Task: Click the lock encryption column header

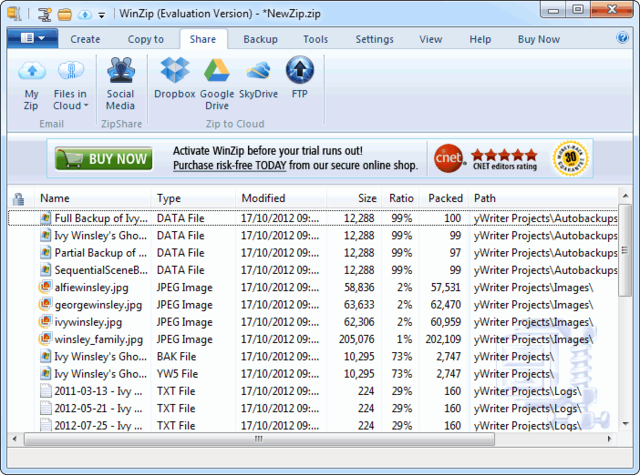Action: [18, 199]
